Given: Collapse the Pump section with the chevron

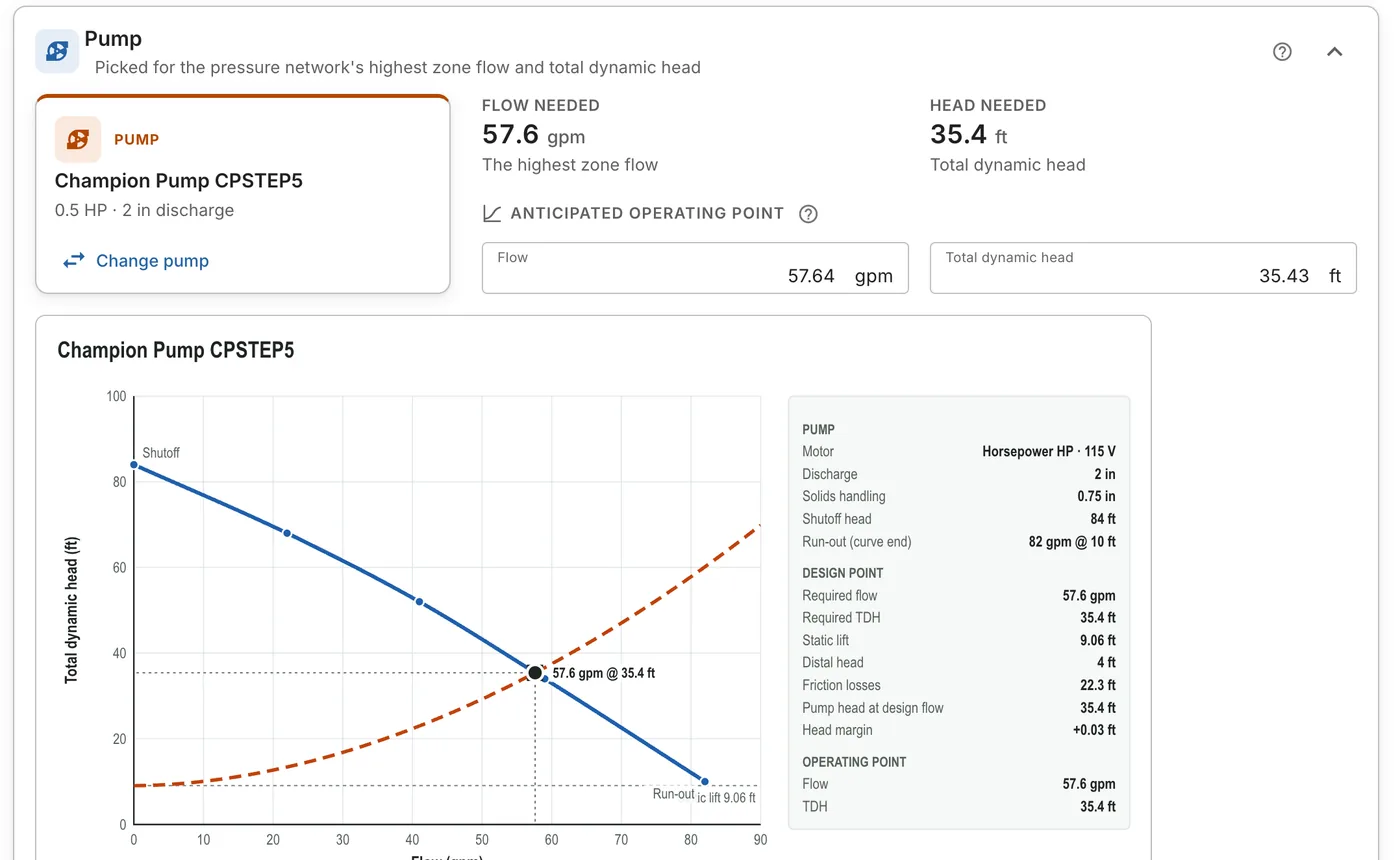Looking at the screenshot, I should click(x=1334, y=52).
